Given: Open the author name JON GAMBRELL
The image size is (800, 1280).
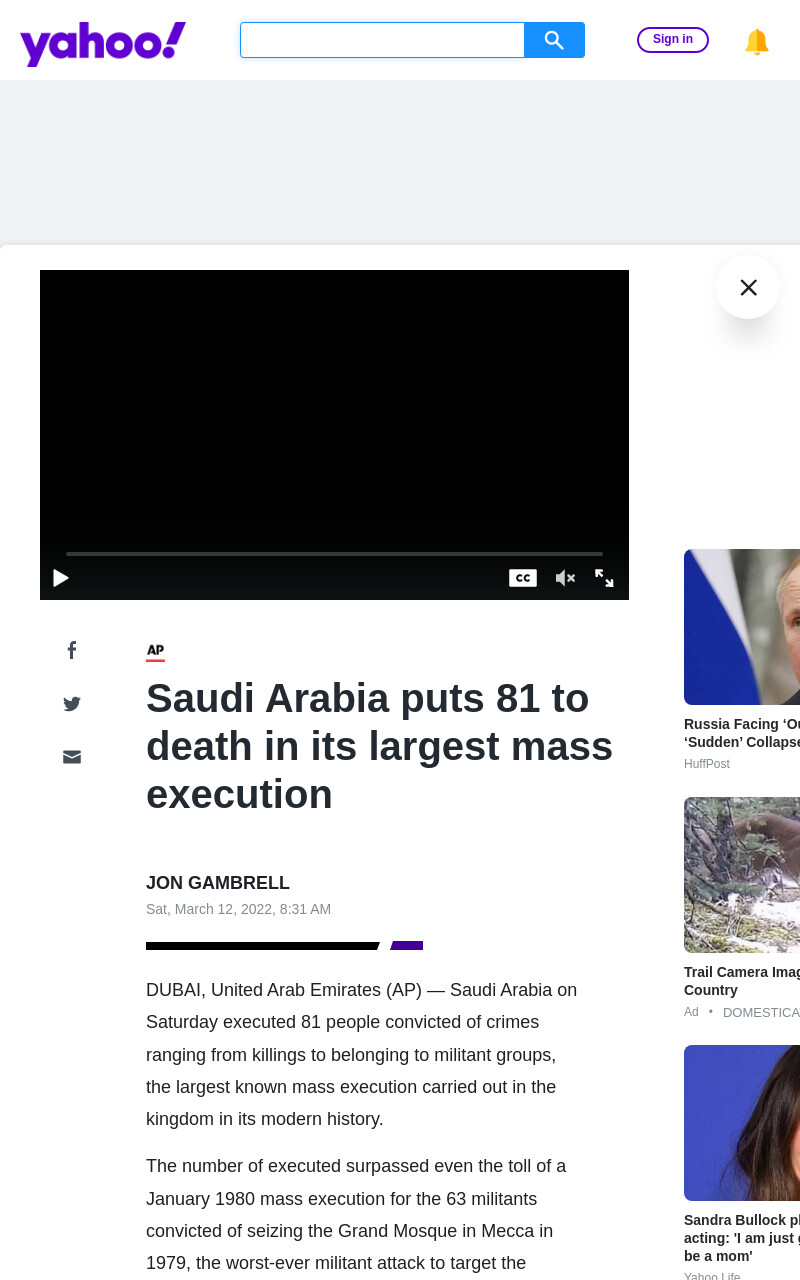Looking at the screenshot, I should click(x=218, y=883).
